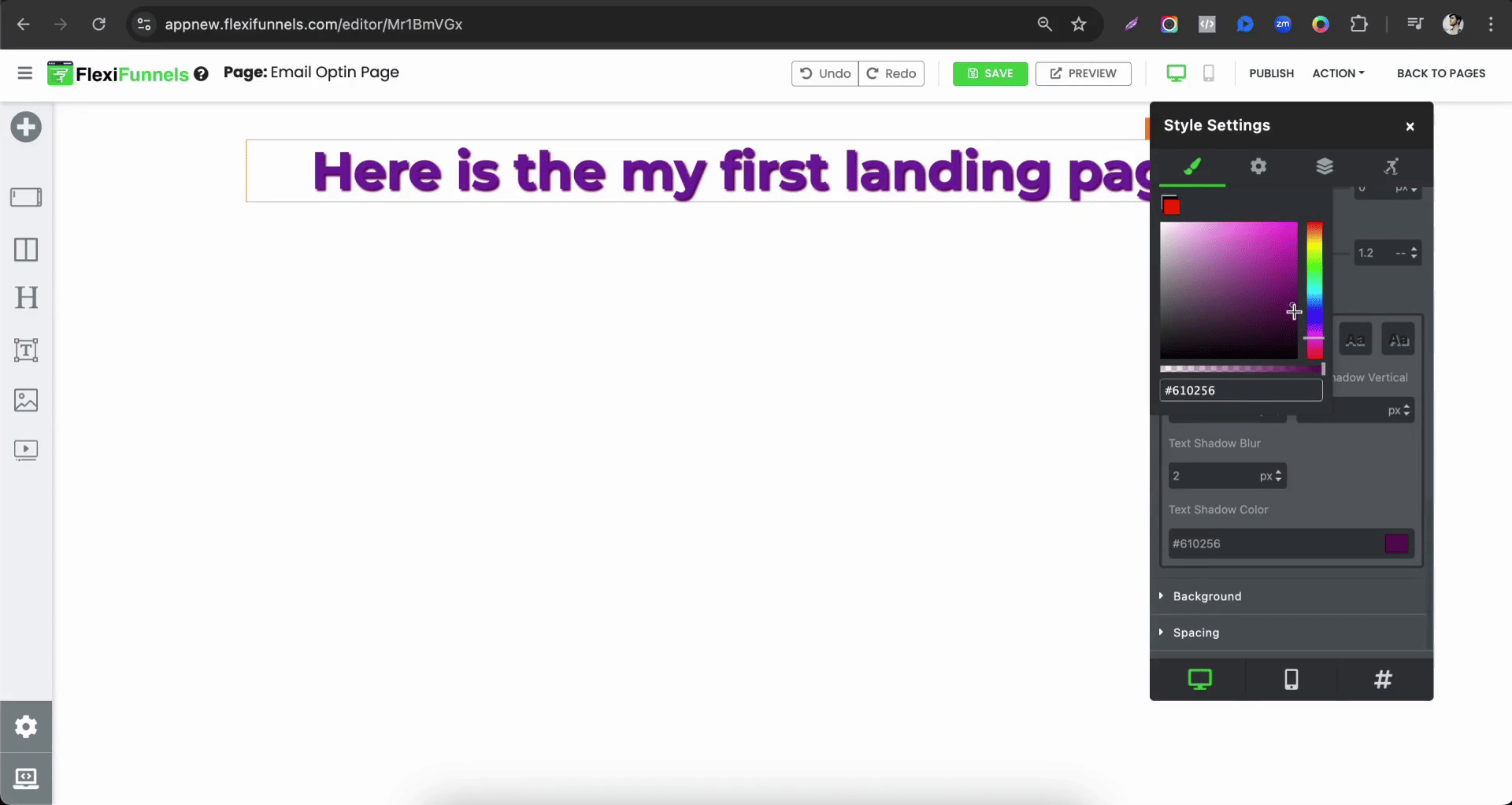Expand the Spacing section

click(x=1195, y=632)
